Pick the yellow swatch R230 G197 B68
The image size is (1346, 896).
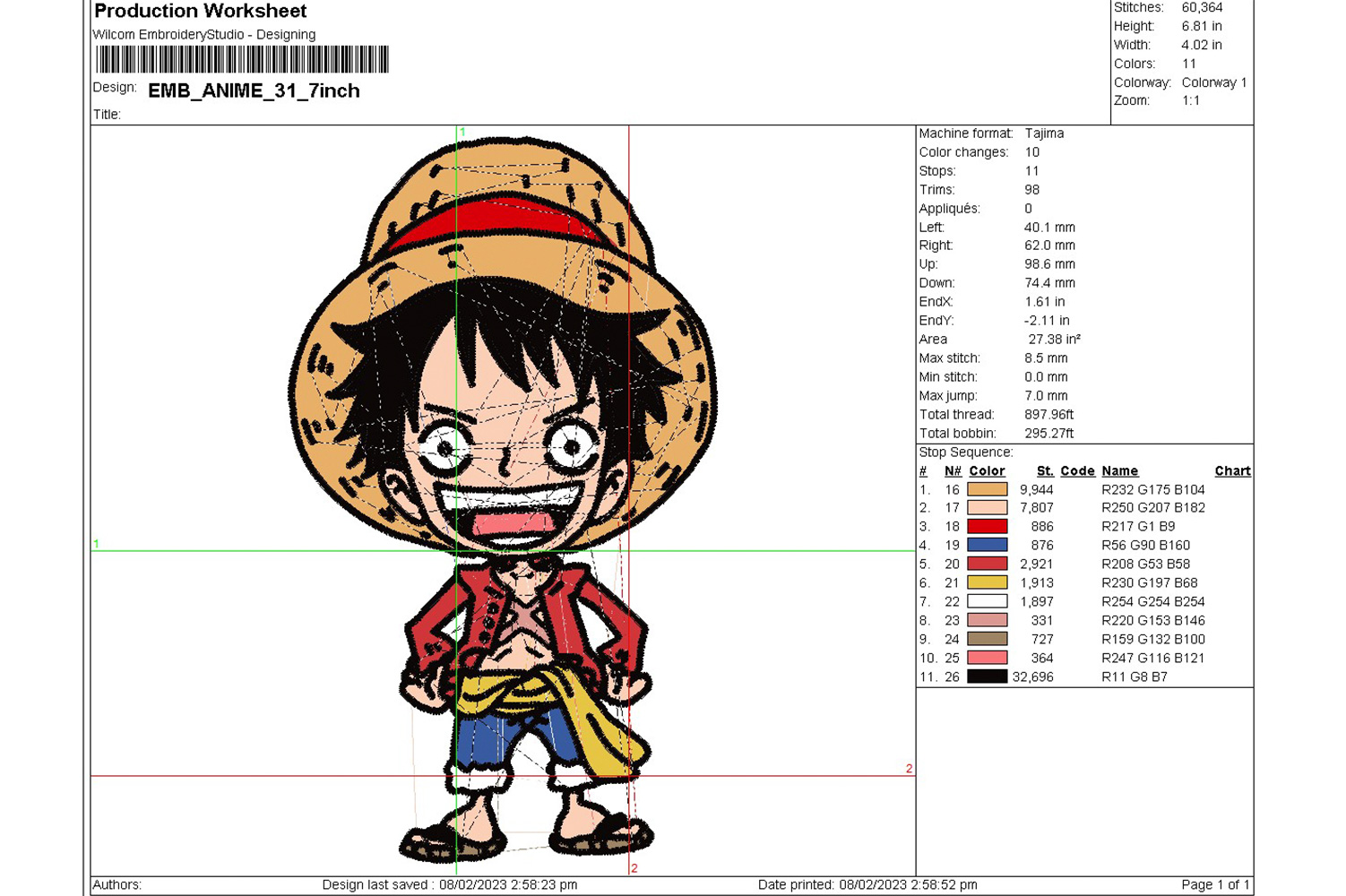(988, 582)
